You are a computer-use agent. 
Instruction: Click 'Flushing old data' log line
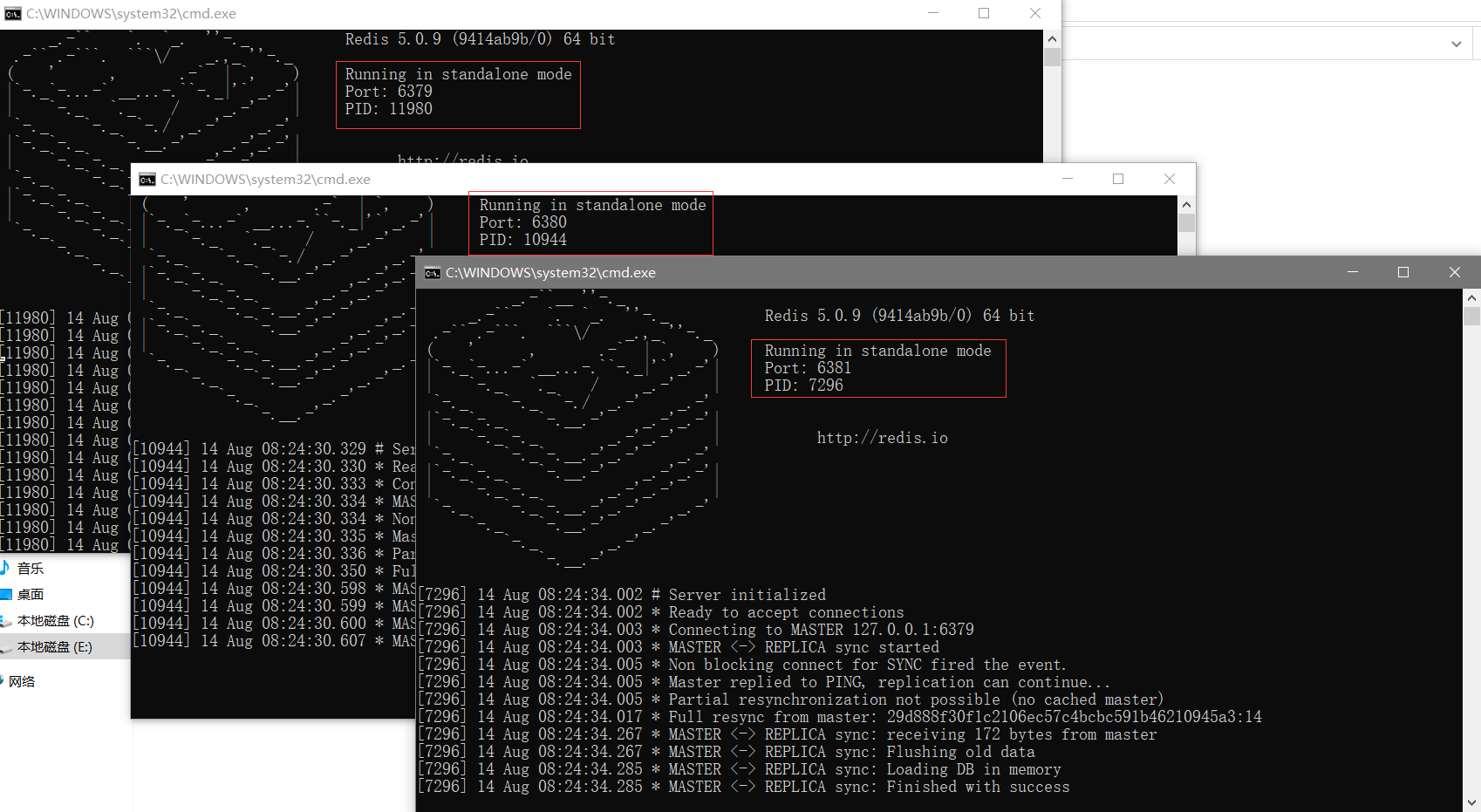pyautogui.click(x=726, y=752)
